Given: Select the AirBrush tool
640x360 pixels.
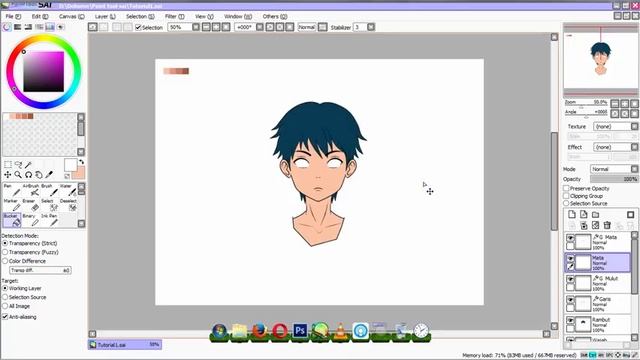Looking at the screenshot, I should point(31,190).
